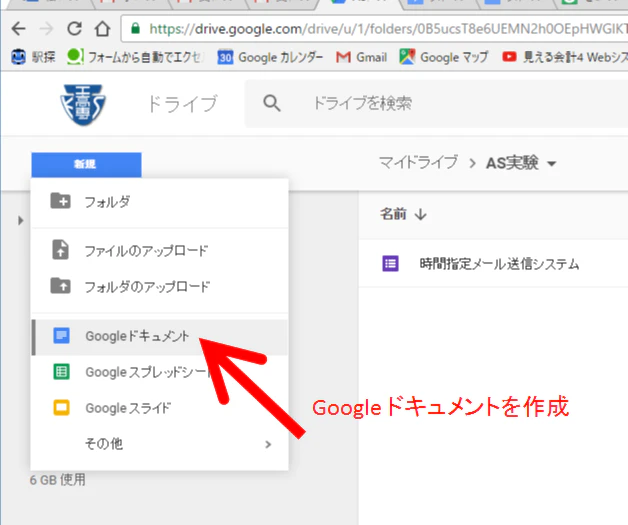Open the フォームから自動でエクセ bookmark

135,57
